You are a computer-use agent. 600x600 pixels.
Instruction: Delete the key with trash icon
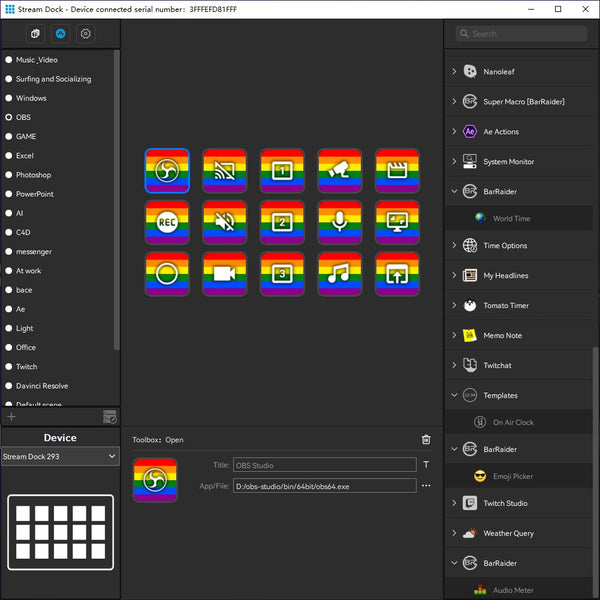click(426, 439)
